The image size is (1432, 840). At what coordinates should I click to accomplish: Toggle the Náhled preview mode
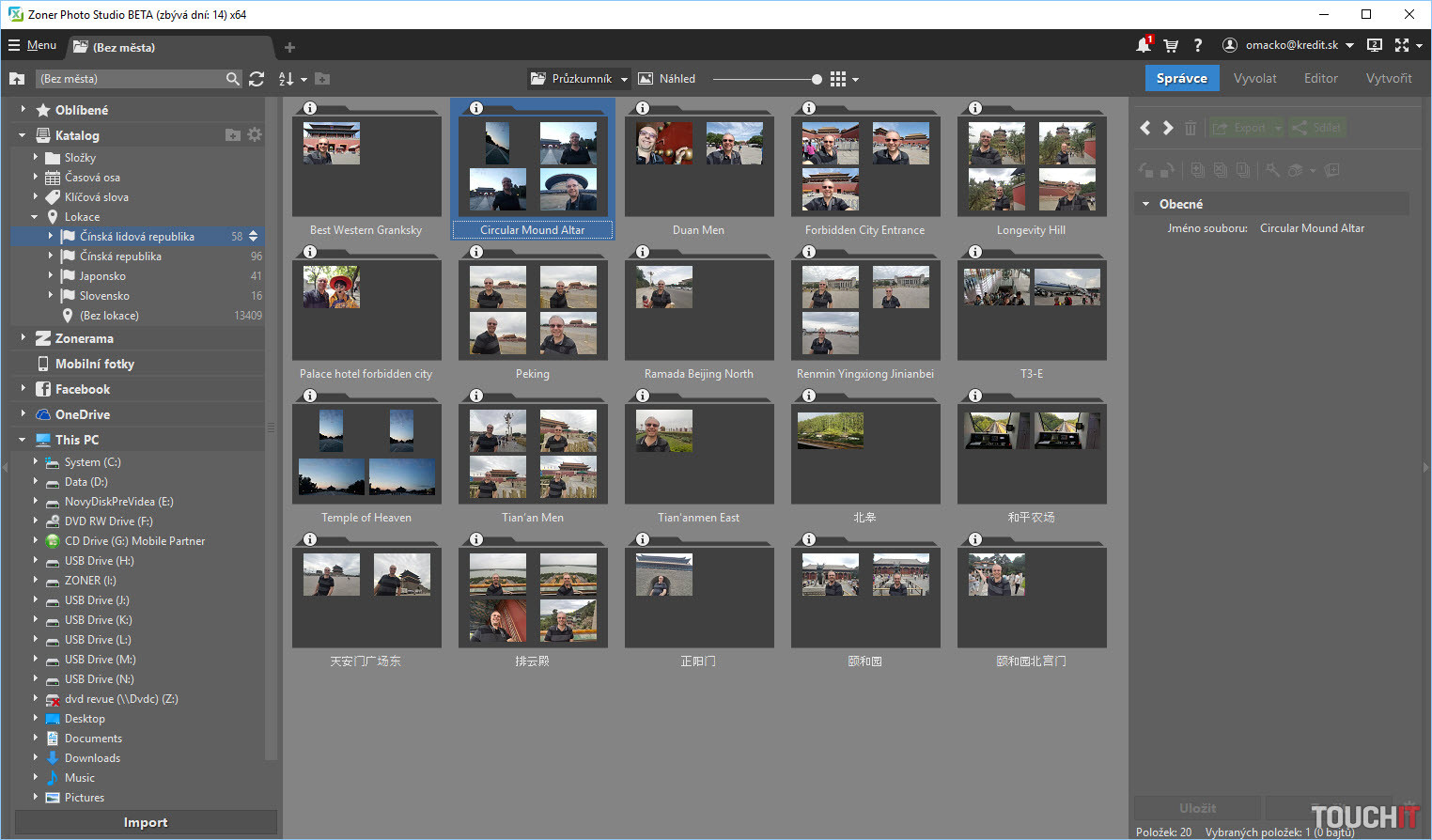point(667,79)
